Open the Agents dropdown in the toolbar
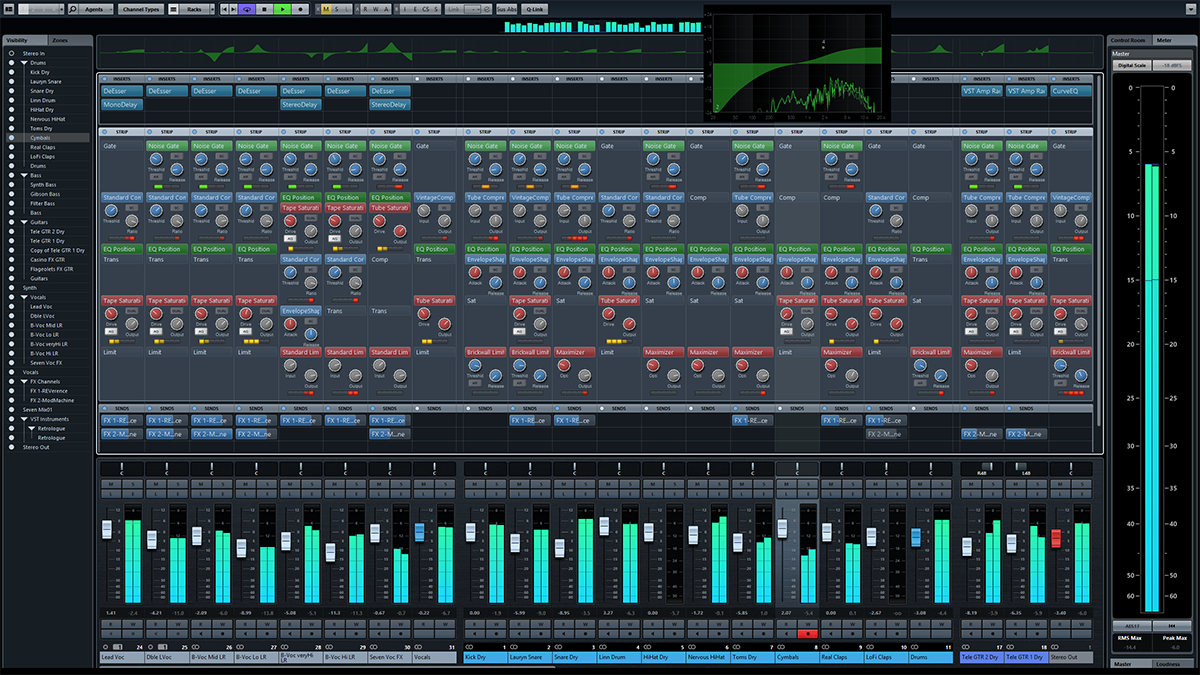The height and width of the screenshot is (675, 1200). click(x=95, y=9)
